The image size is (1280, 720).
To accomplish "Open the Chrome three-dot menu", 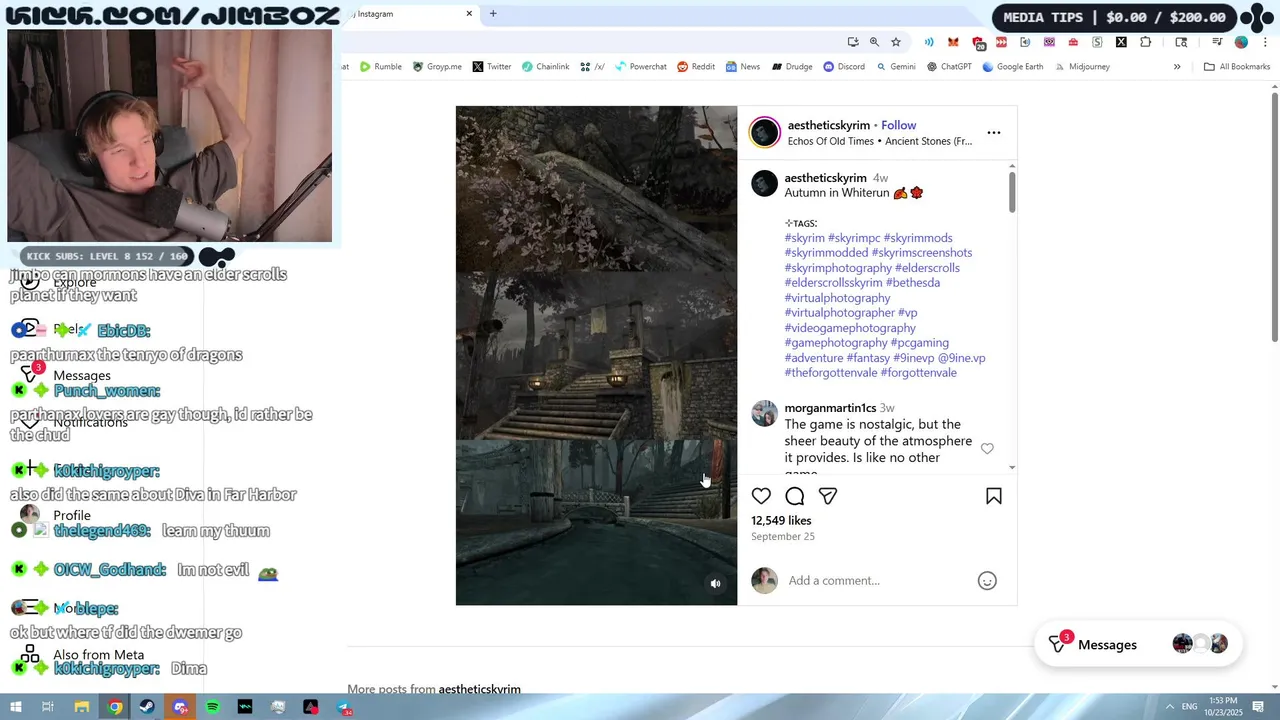I will (x=1265, y=42).
